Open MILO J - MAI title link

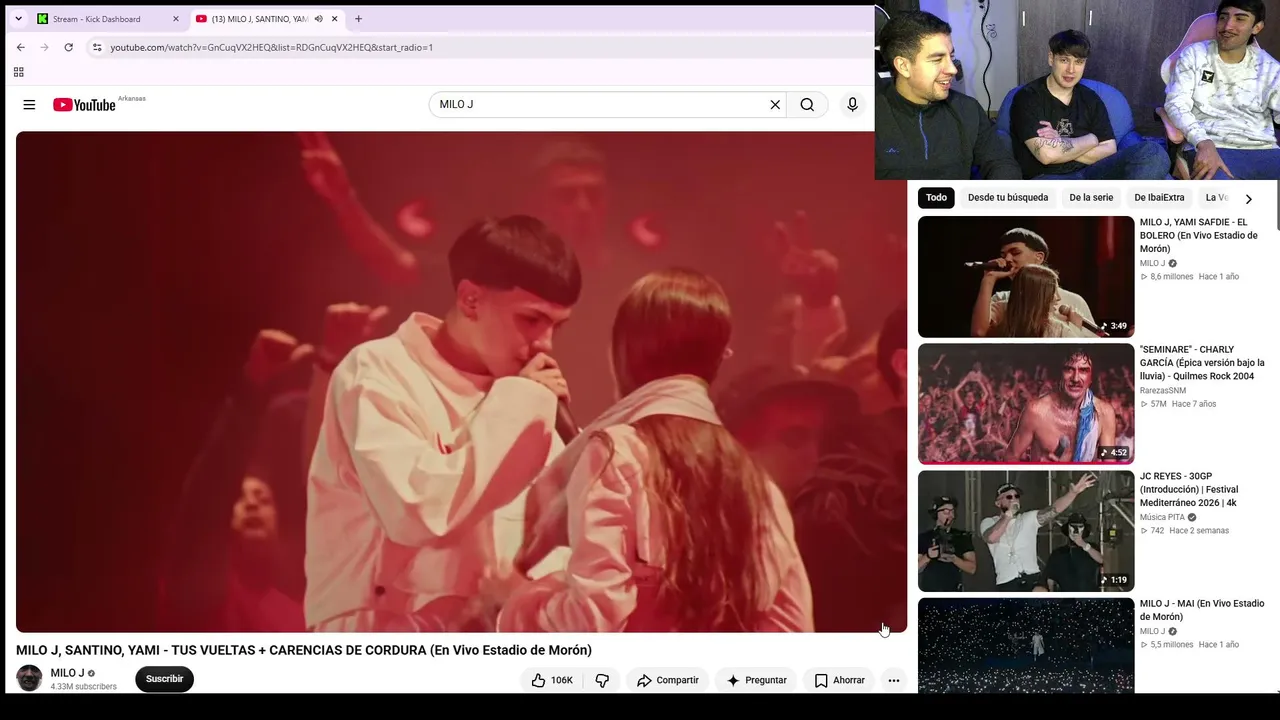tap(1202, 610)
